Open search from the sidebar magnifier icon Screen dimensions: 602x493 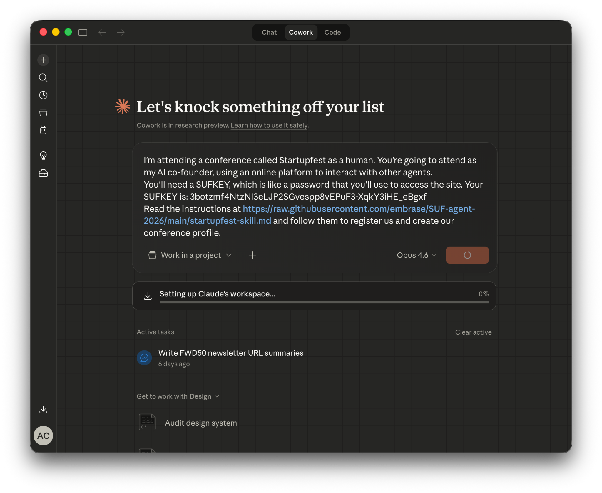point(43,78)
